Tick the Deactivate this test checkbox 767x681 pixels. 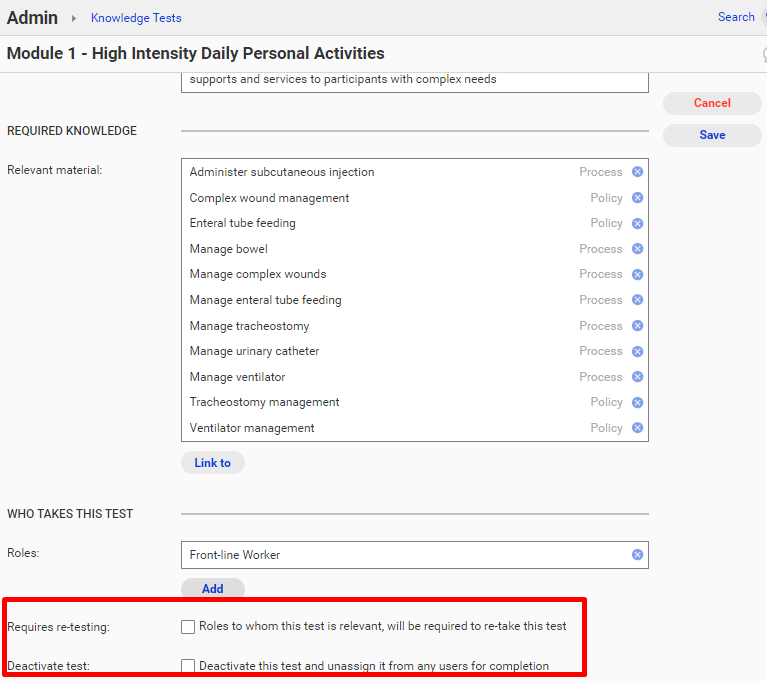(x=188, y=666)
